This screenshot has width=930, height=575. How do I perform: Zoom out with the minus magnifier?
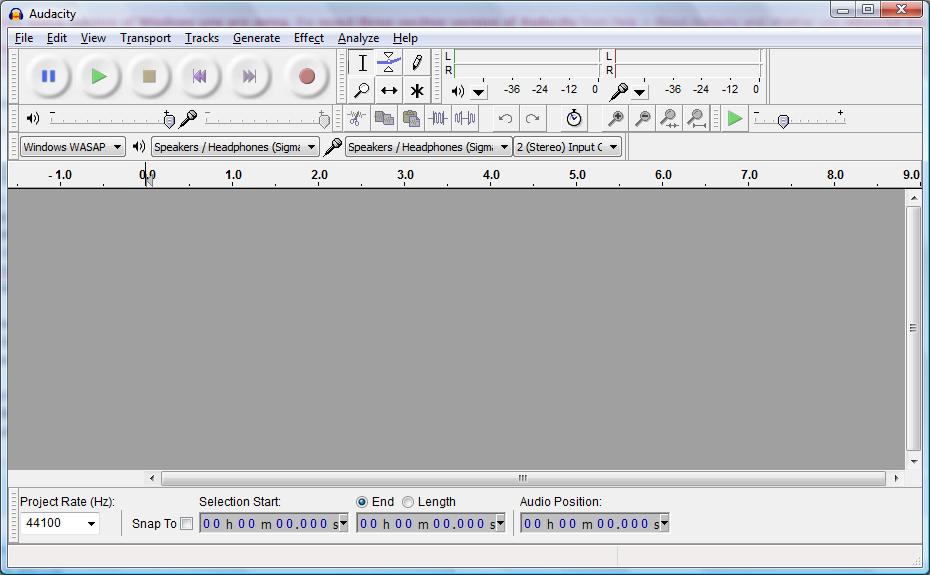point(642,119)
